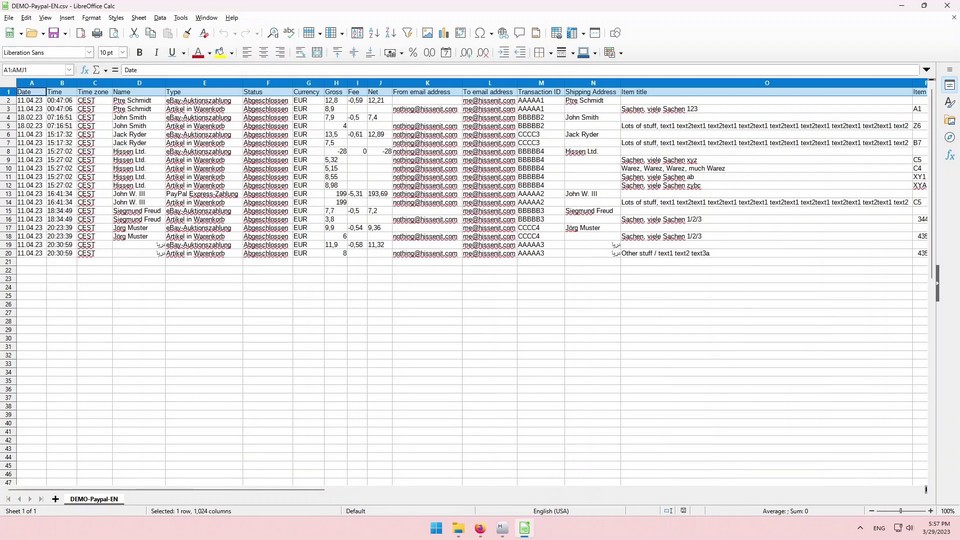960x540 pixels.
Task: Toggle AutoFilter funnel icon
Action: (x=407, y=33)
